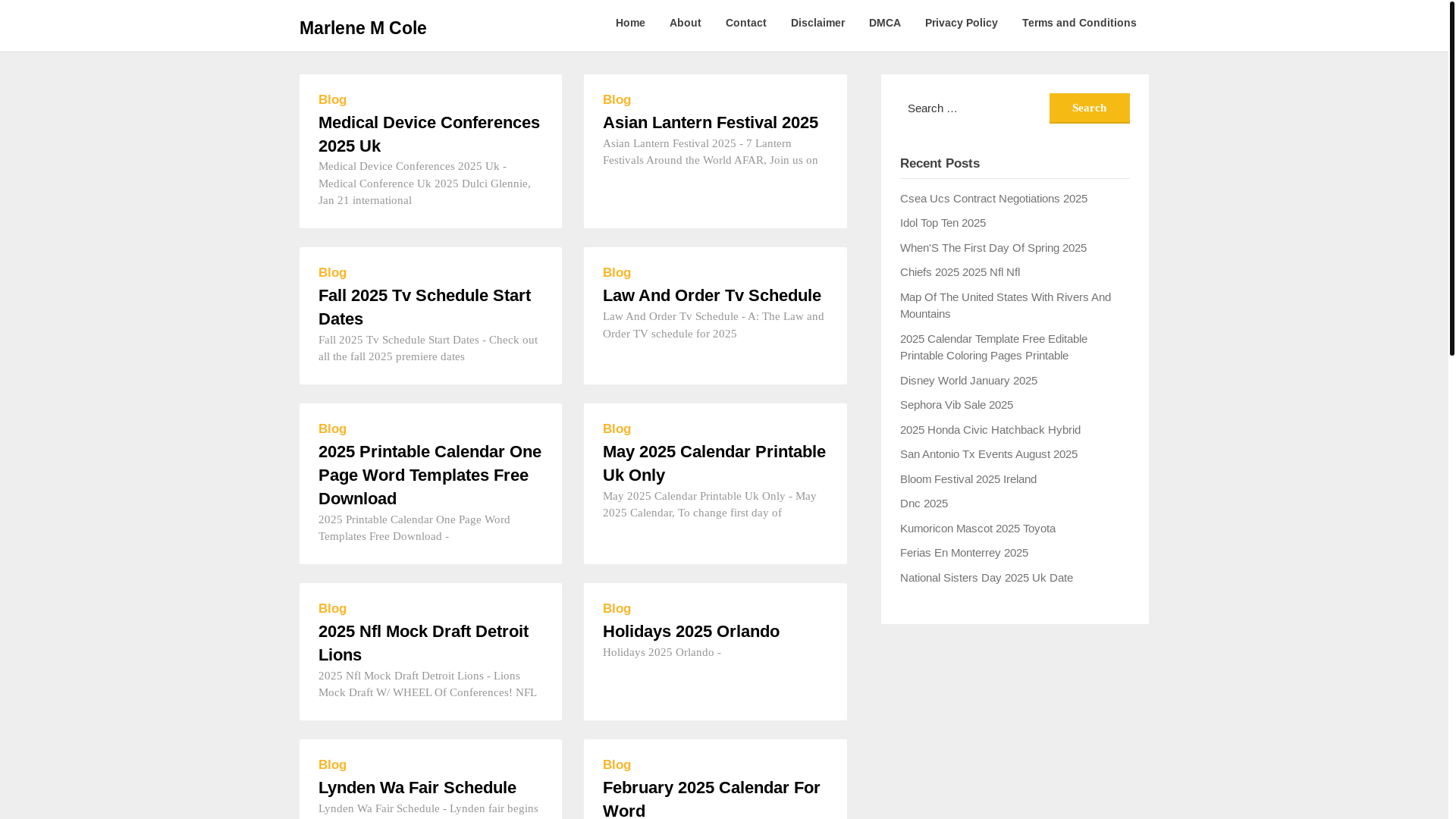Screen dimensions: 1456x819
Task: Open Fall 2025 Tv Schedule Start Dates post
Action: tap(425, 307)
